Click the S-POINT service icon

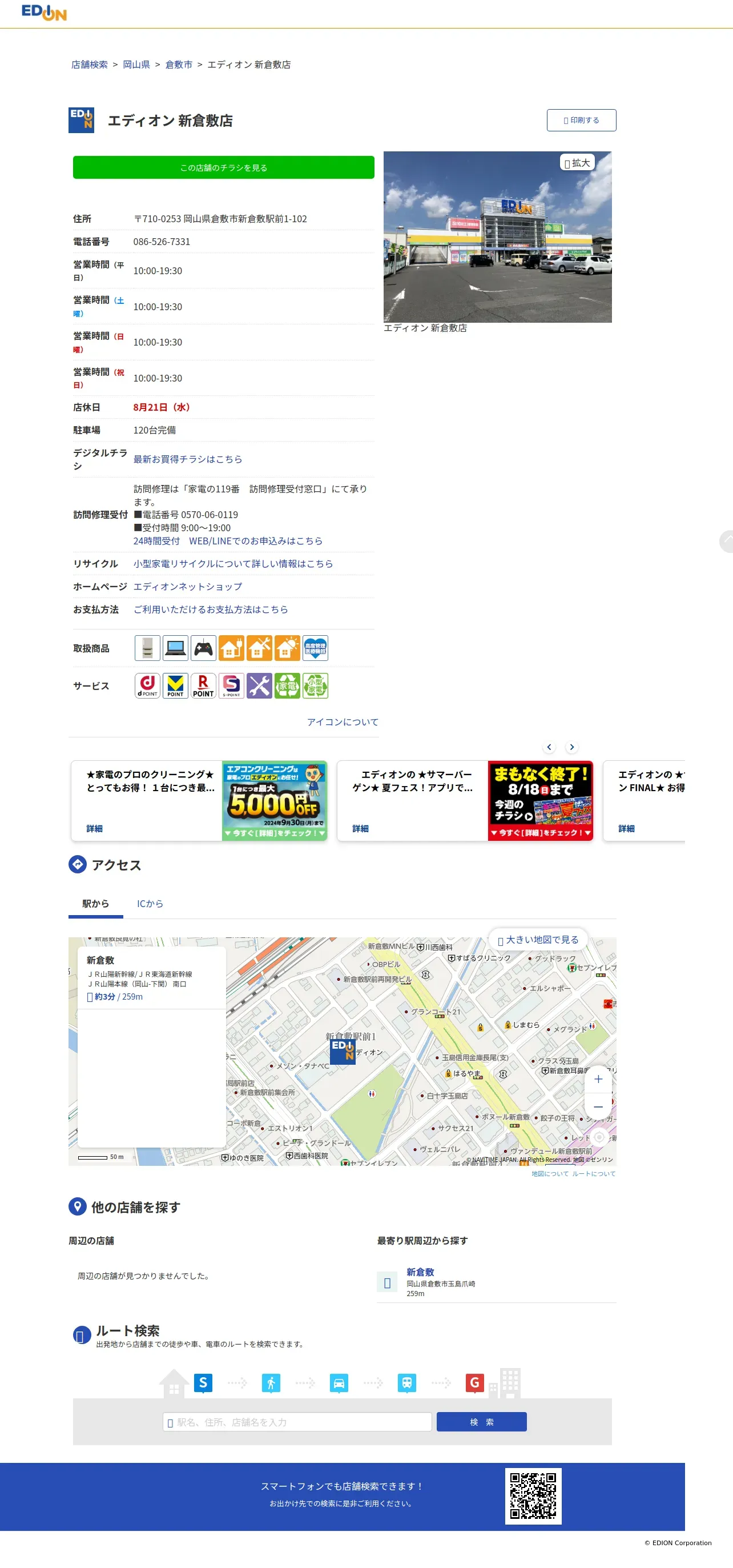(x=231, y=686)
